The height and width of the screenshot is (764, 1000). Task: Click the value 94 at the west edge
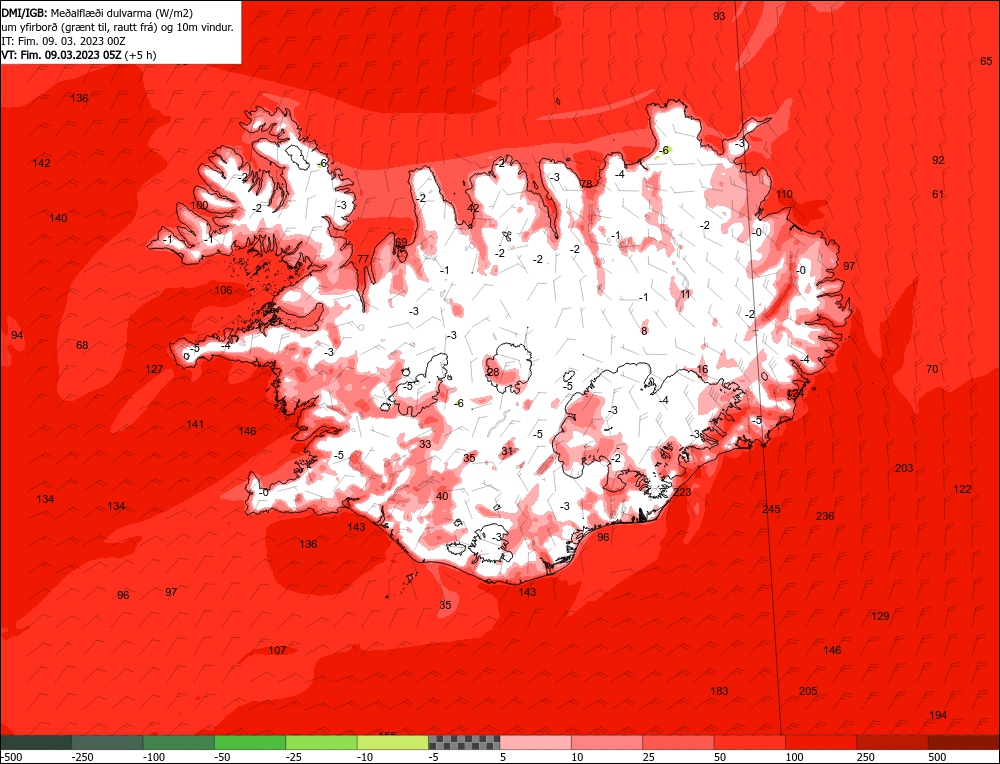(17, 335)
